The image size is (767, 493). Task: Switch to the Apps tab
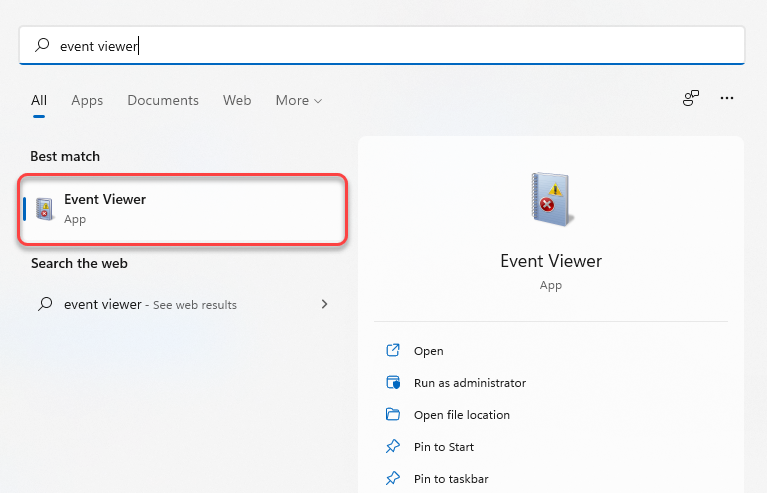click(87, 101)
